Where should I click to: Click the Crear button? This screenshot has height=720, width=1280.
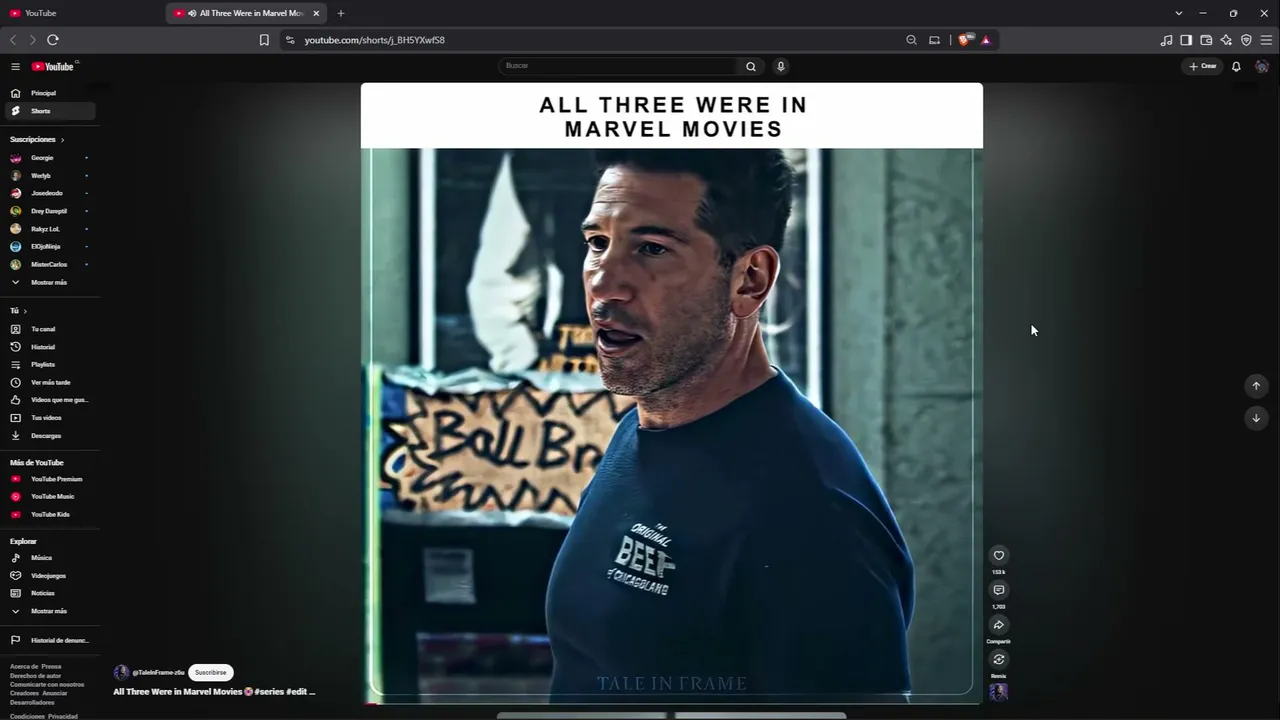pos(1203,67)
